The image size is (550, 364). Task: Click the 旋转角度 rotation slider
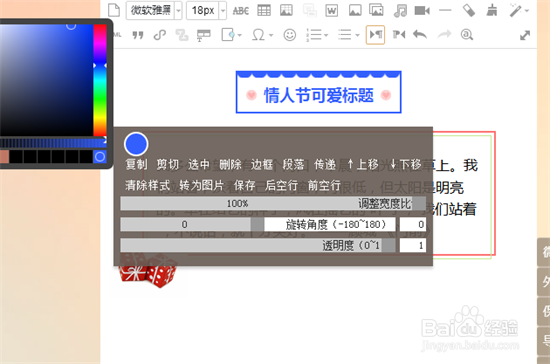coord(258,224)
